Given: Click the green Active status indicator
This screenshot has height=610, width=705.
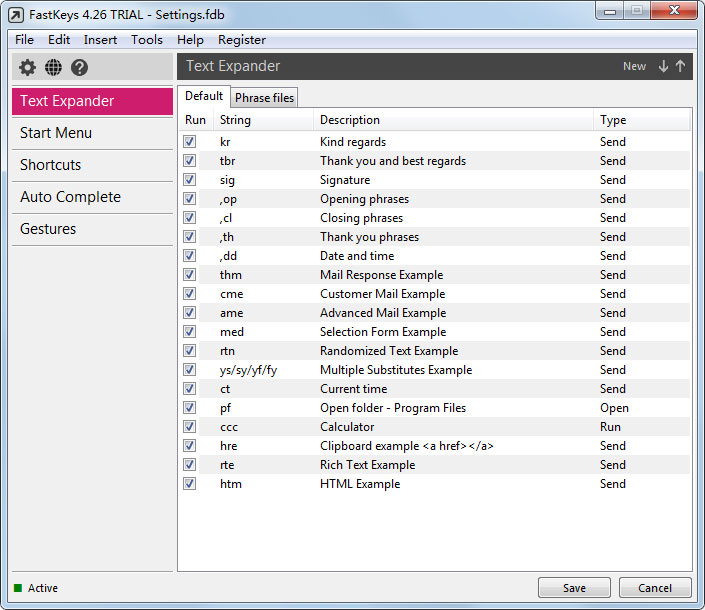Looking at the screenshot, I should click(18, 588).
